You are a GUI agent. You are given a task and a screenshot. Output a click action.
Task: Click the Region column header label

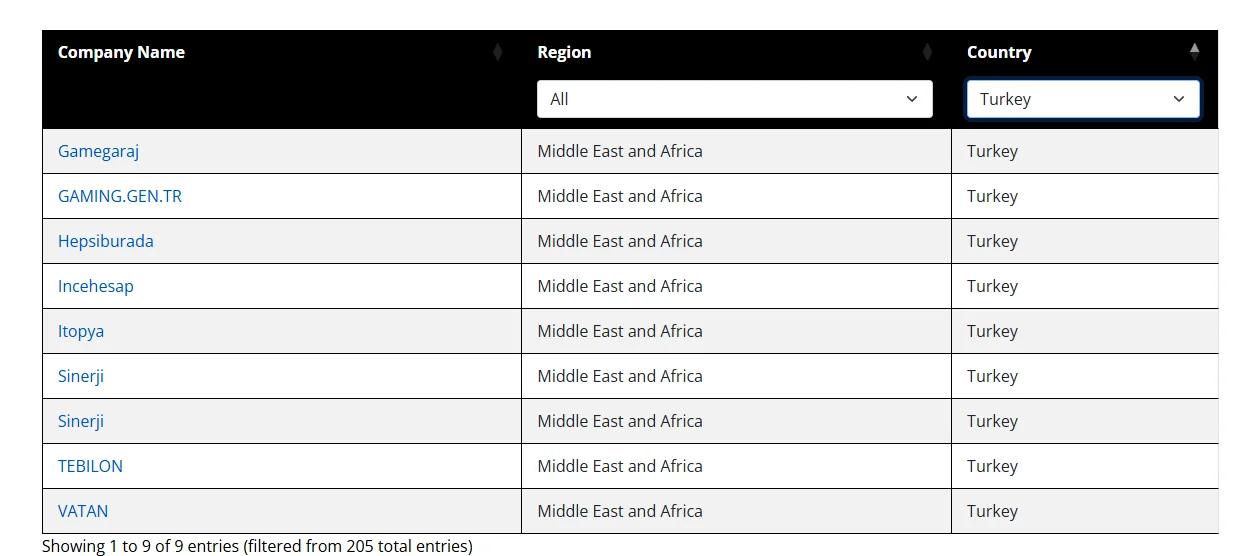click(564, 52)
